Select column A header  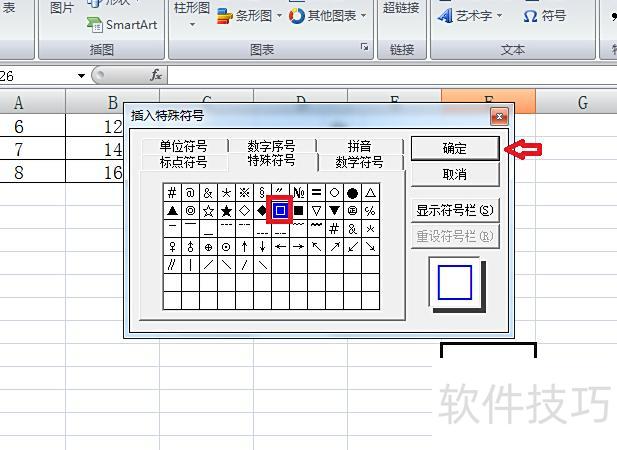[x=32, y=102]
